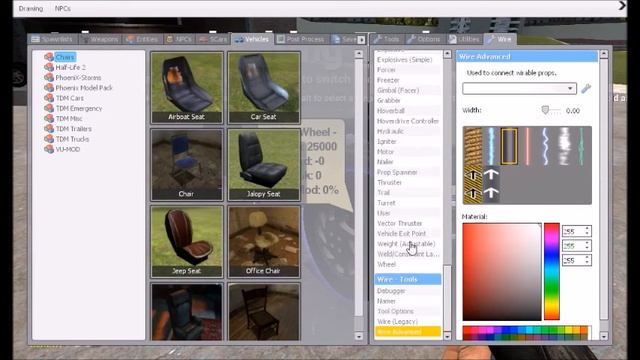Increase the first color value stepper
The image size is (640, 360).
point(587,229)
